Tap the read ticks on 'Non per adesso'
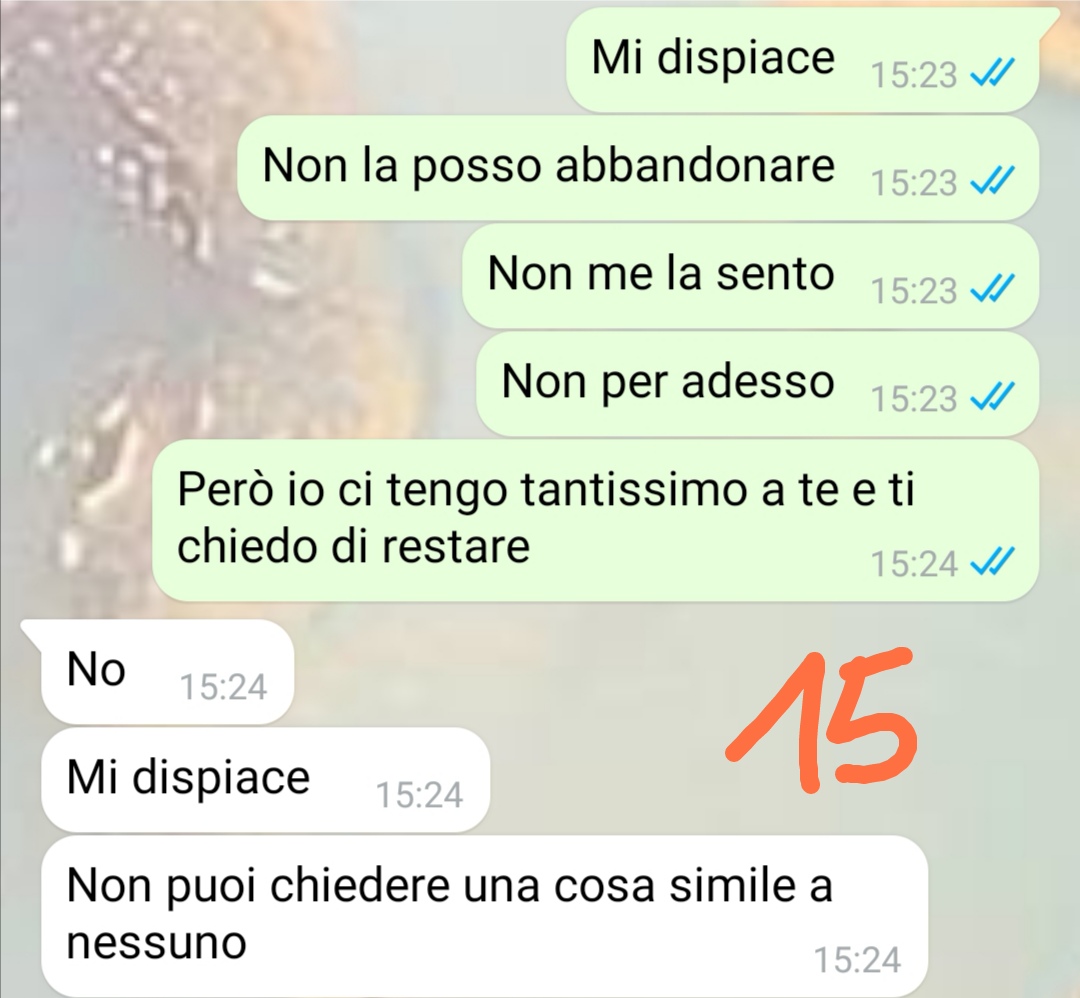This screenshot has width=1080, height=998. click(992, 397)
